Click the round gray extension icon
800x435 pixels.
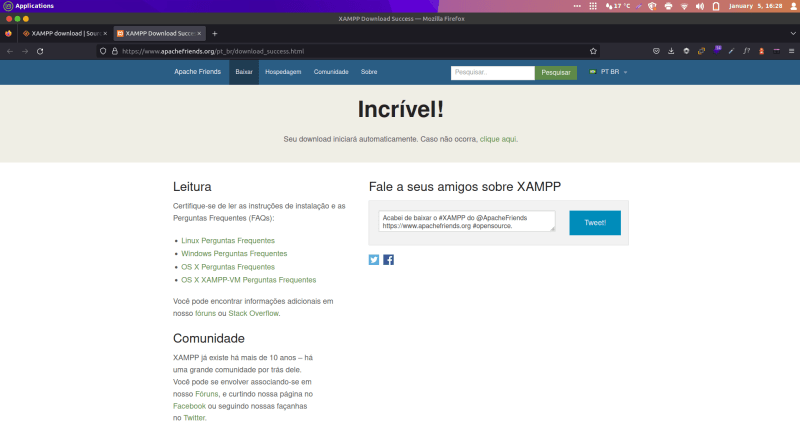coord(686,51)
